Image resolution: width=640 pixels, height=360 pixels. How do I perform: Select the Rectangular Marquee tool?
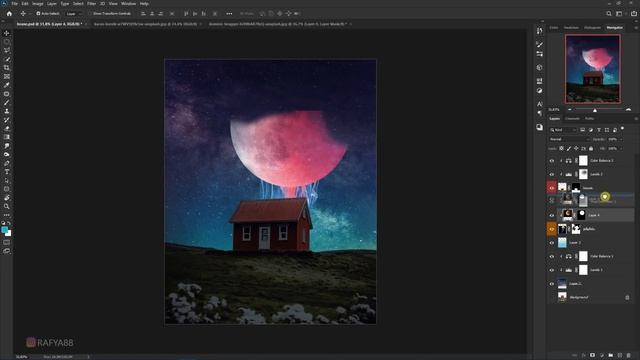(7, 42)
